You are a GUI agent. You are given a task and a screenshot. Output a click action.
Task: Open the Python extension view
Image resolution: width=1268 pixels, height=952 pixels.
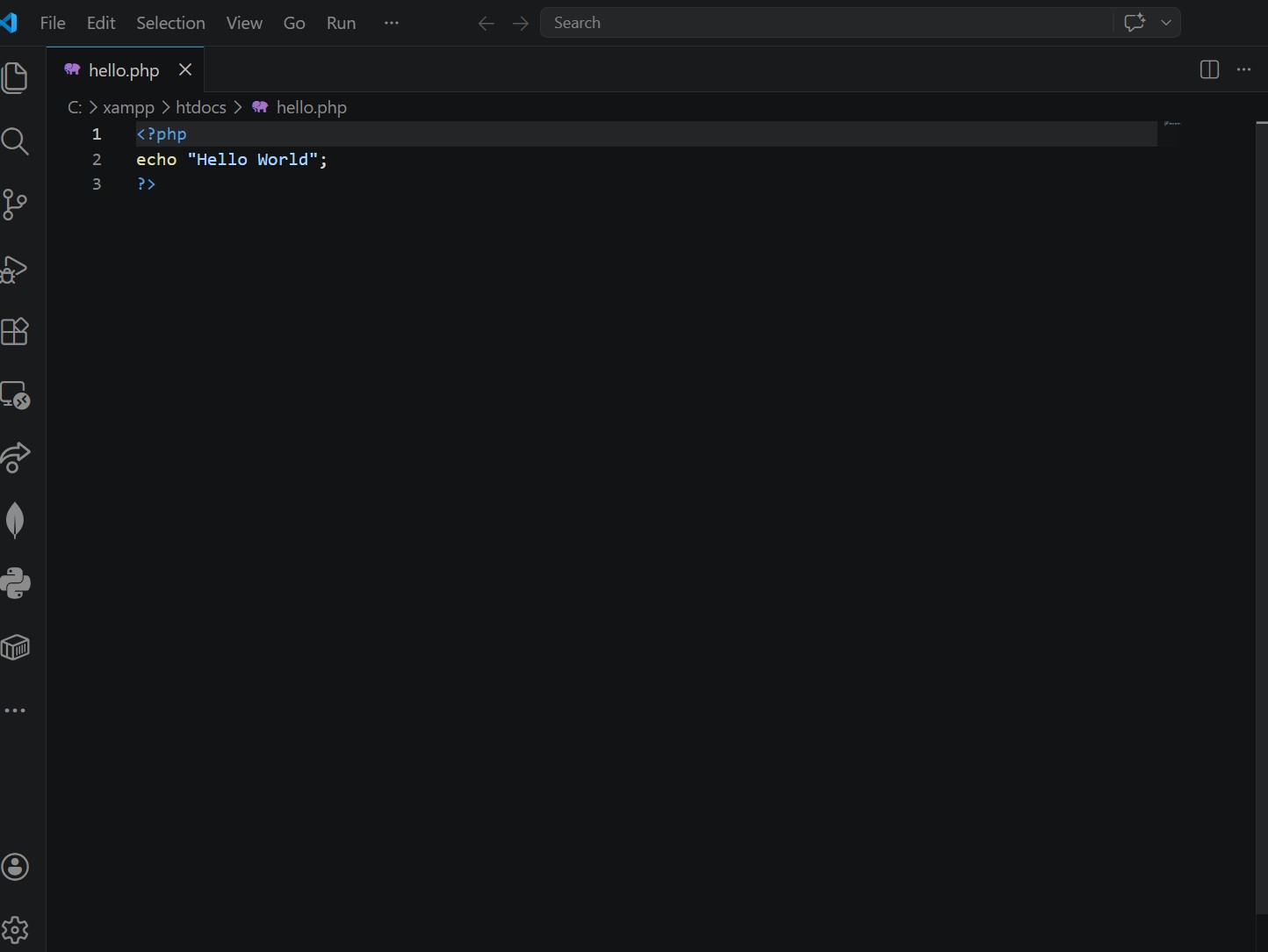pyautogui.click(x=16, y=584)
